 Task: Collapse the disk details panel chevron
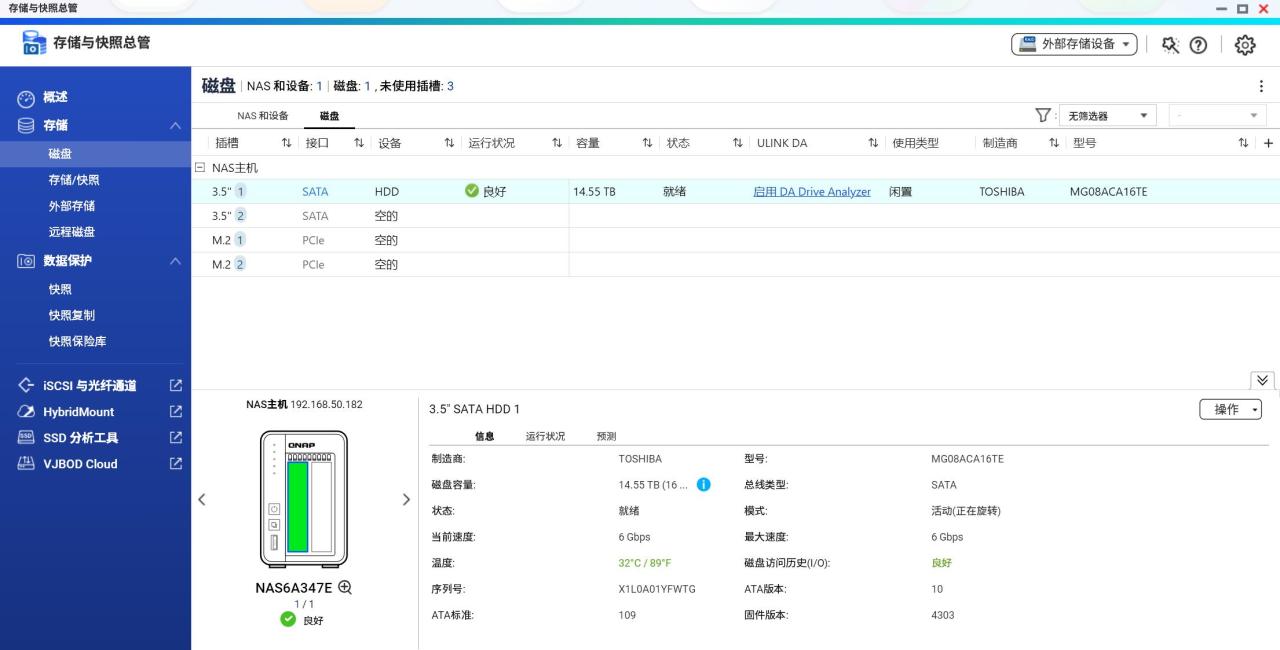(x=1262, y=380)
